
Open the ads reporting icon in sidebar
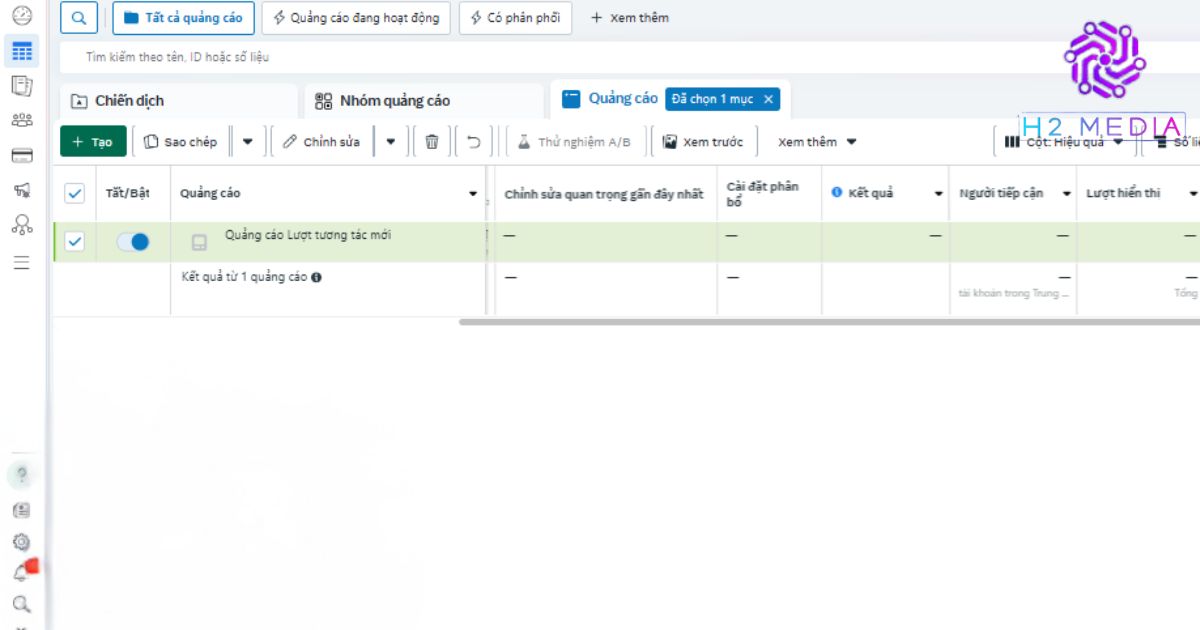click(x=22, y=87)
